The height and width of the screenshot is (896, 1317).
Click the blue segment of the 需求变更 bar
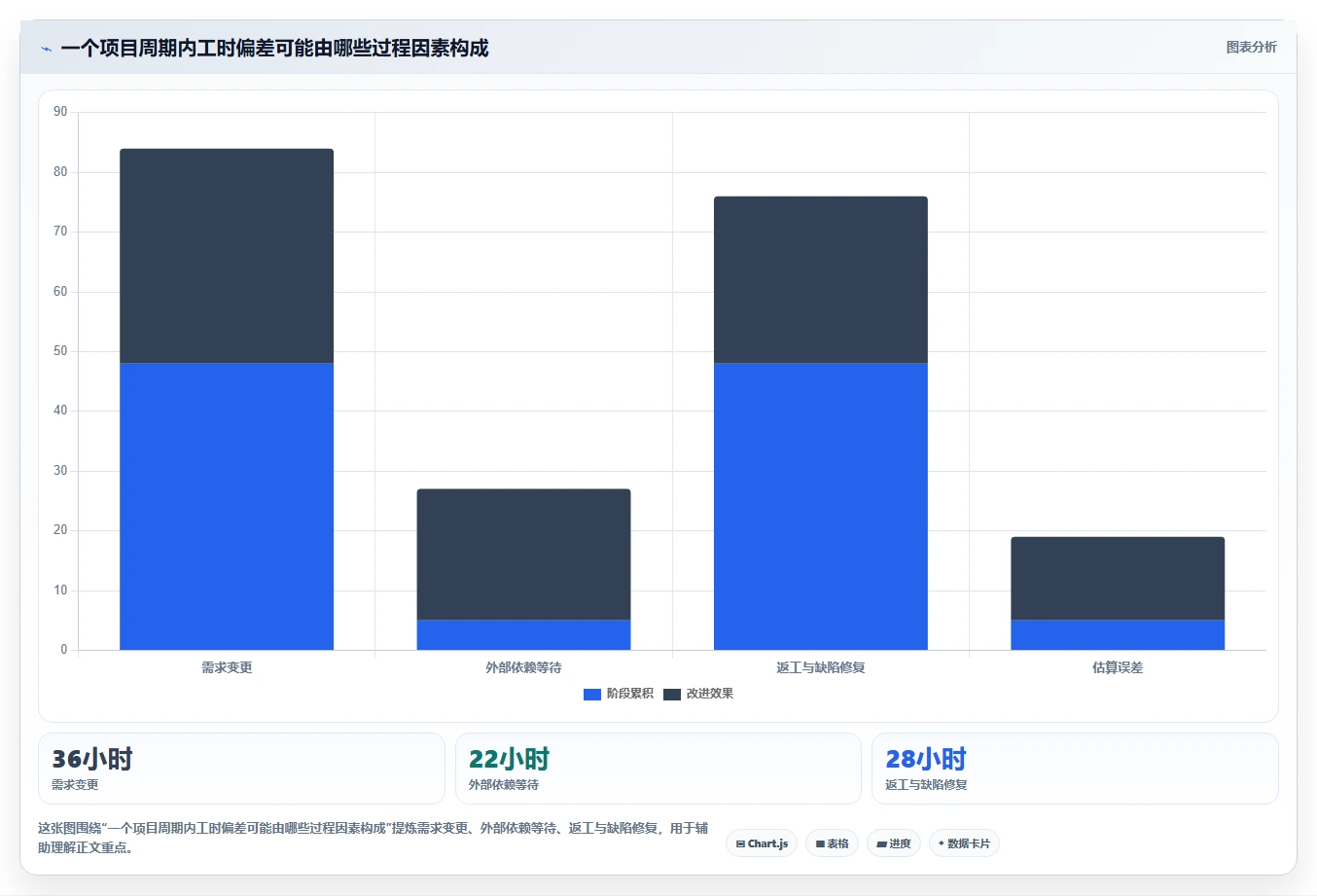pos(227,506)
